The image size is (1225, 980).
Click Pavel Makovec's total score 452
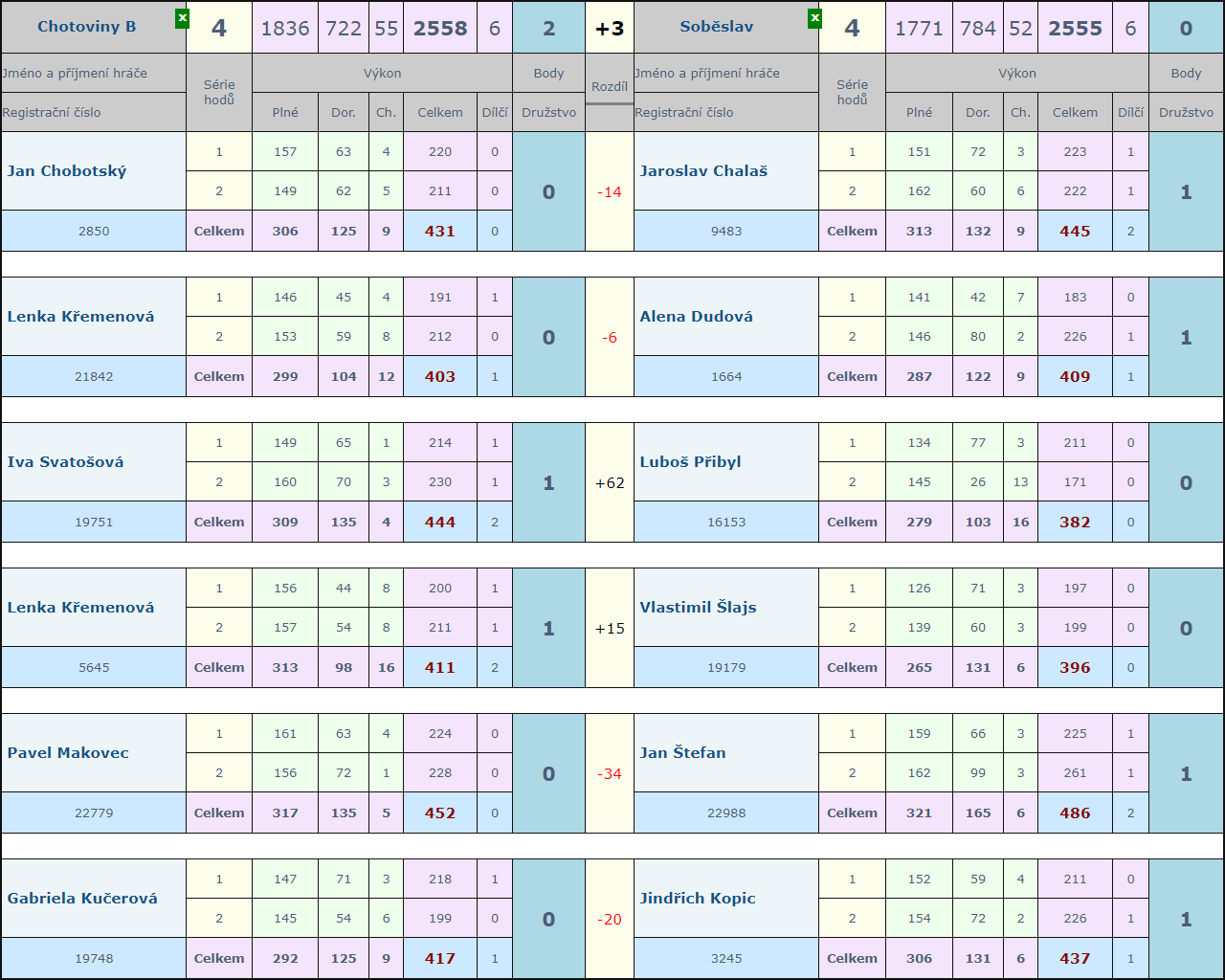click(440, 813)
